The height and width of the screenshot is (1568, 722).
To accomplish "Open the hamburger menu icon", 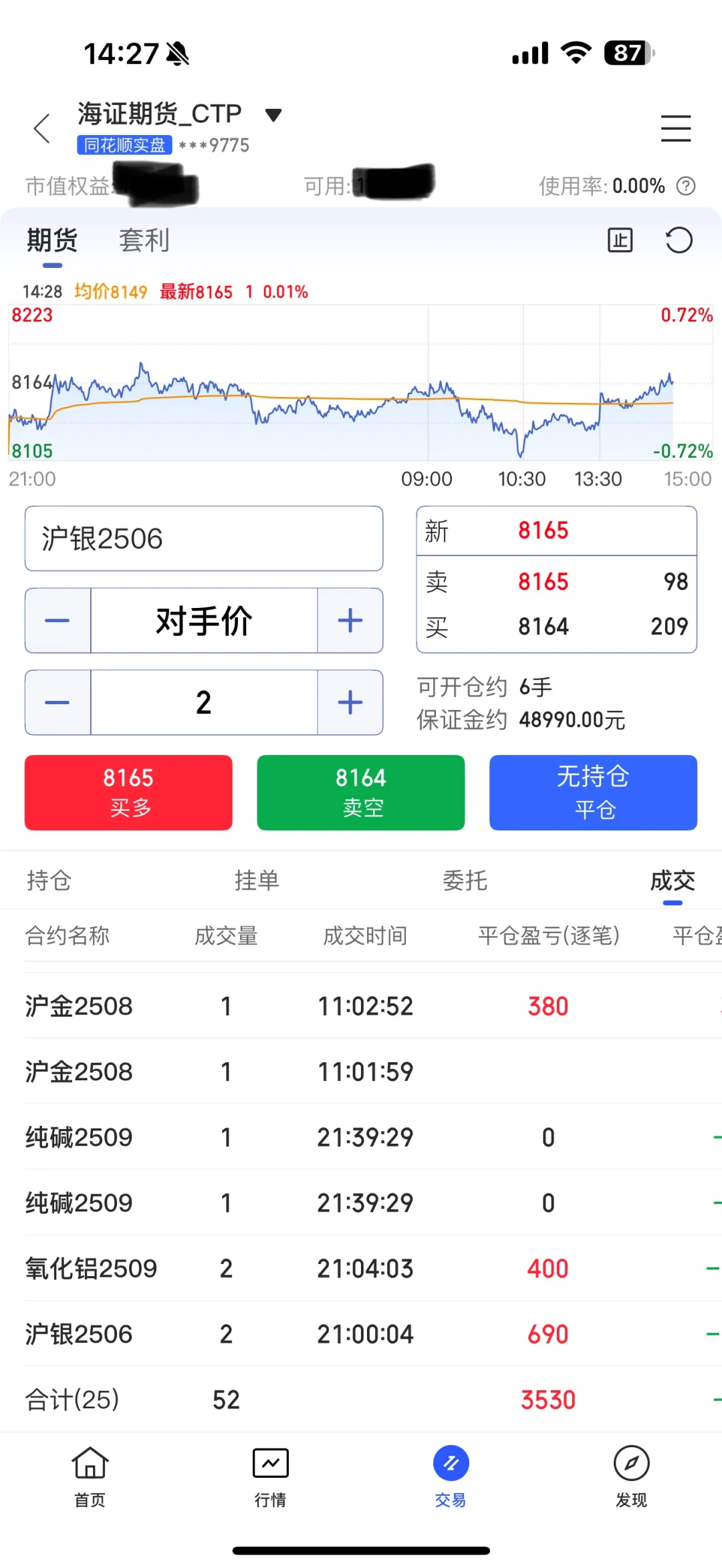I will pos(675,128).
